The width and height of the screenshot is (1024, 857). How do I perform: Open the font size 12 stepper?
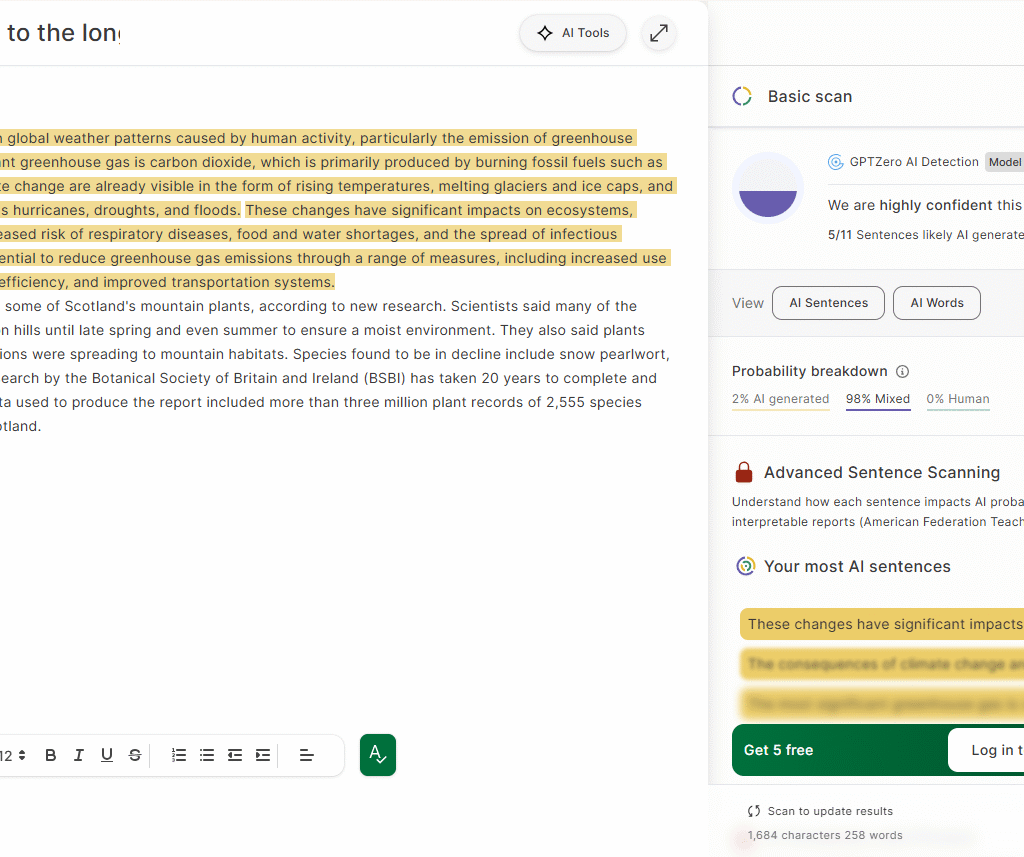(14, 755)
